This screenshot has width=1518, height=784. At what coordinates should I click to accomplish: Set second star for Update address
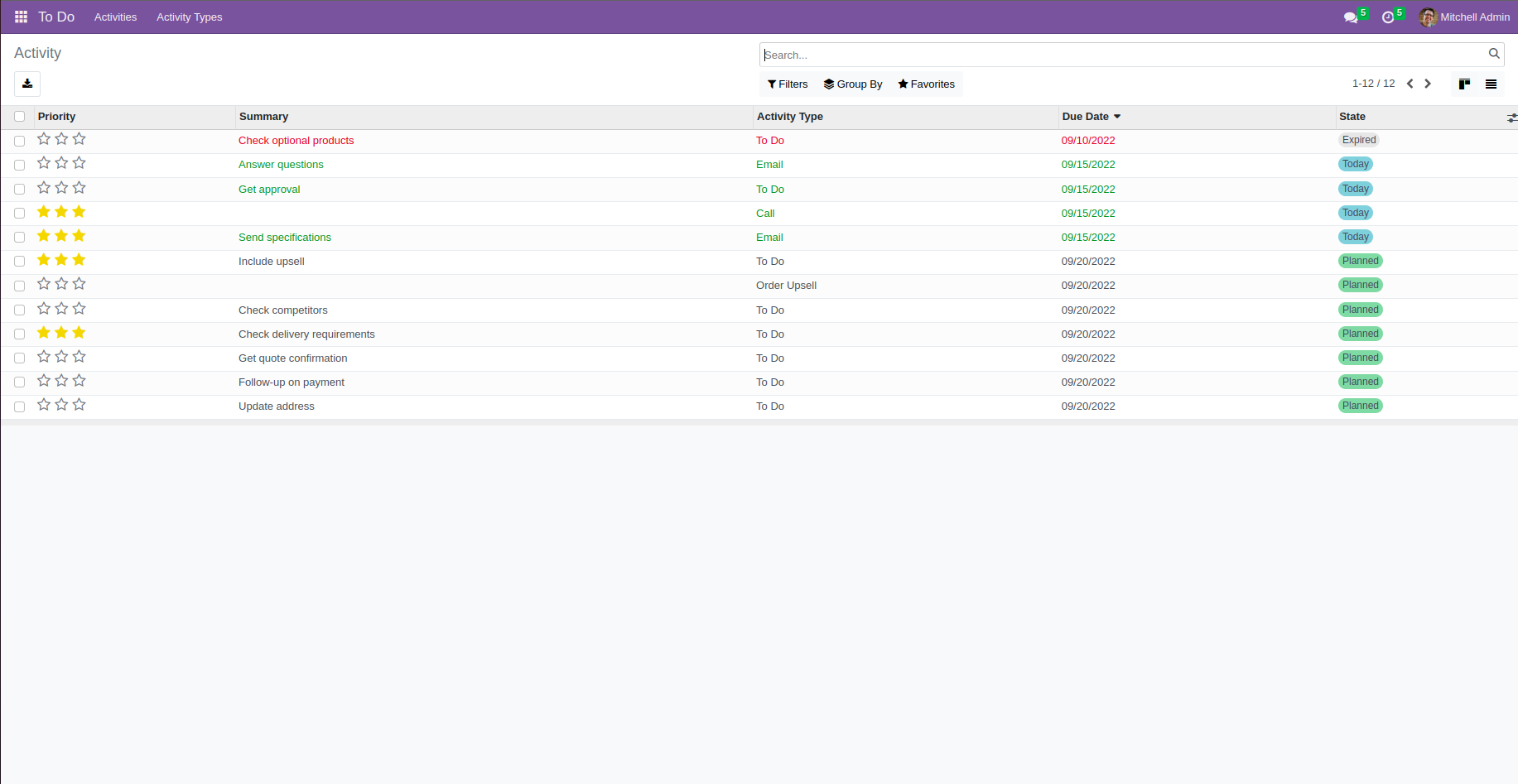61,405
